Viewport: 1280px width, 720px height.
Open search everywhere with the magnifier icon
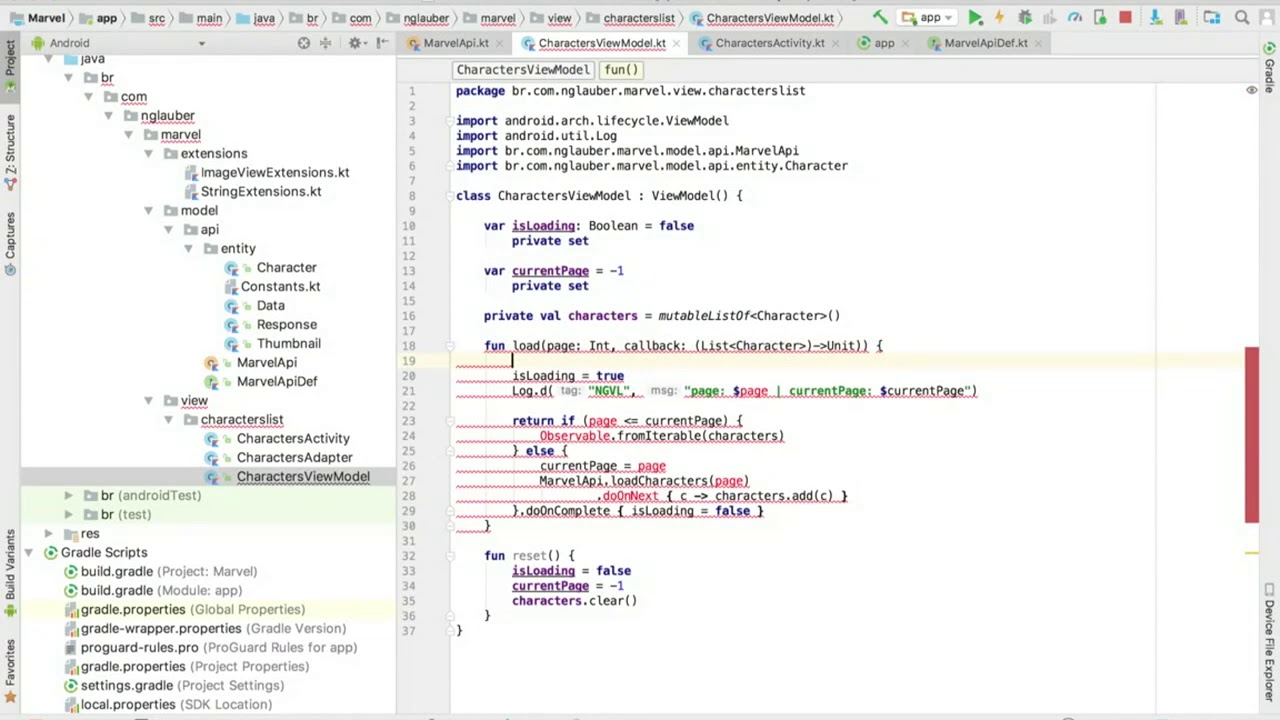[x=1242, y=17]
